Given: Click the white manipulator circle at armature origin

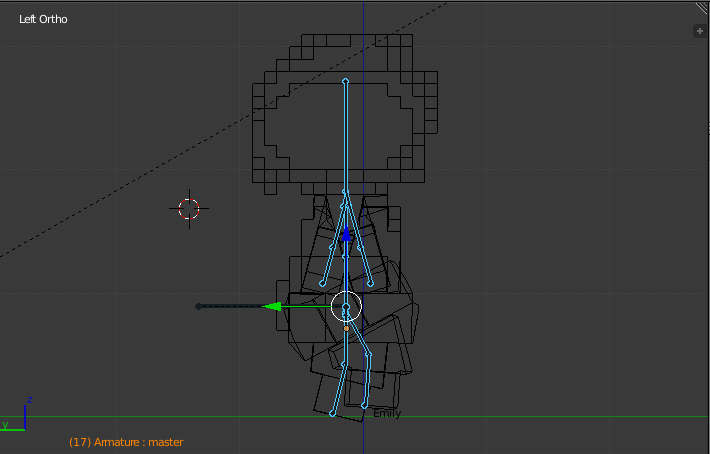Looking at the screenshot, I should pyautogui.click(x=346, y=306).
